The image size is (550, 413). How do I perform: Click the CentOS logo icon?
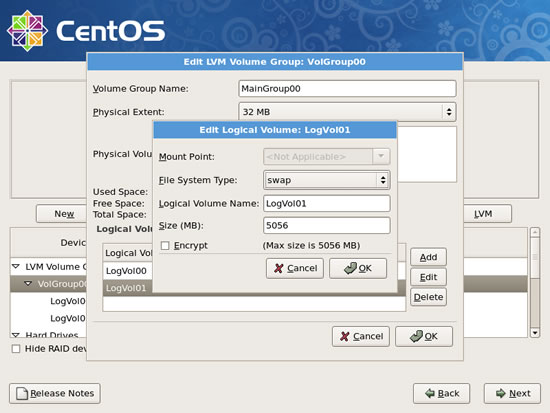pos(27,31)
